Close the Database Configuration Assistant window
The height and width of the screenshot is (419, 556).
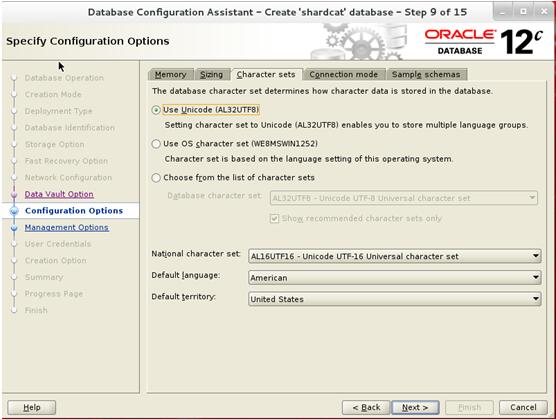click(544, 12)
